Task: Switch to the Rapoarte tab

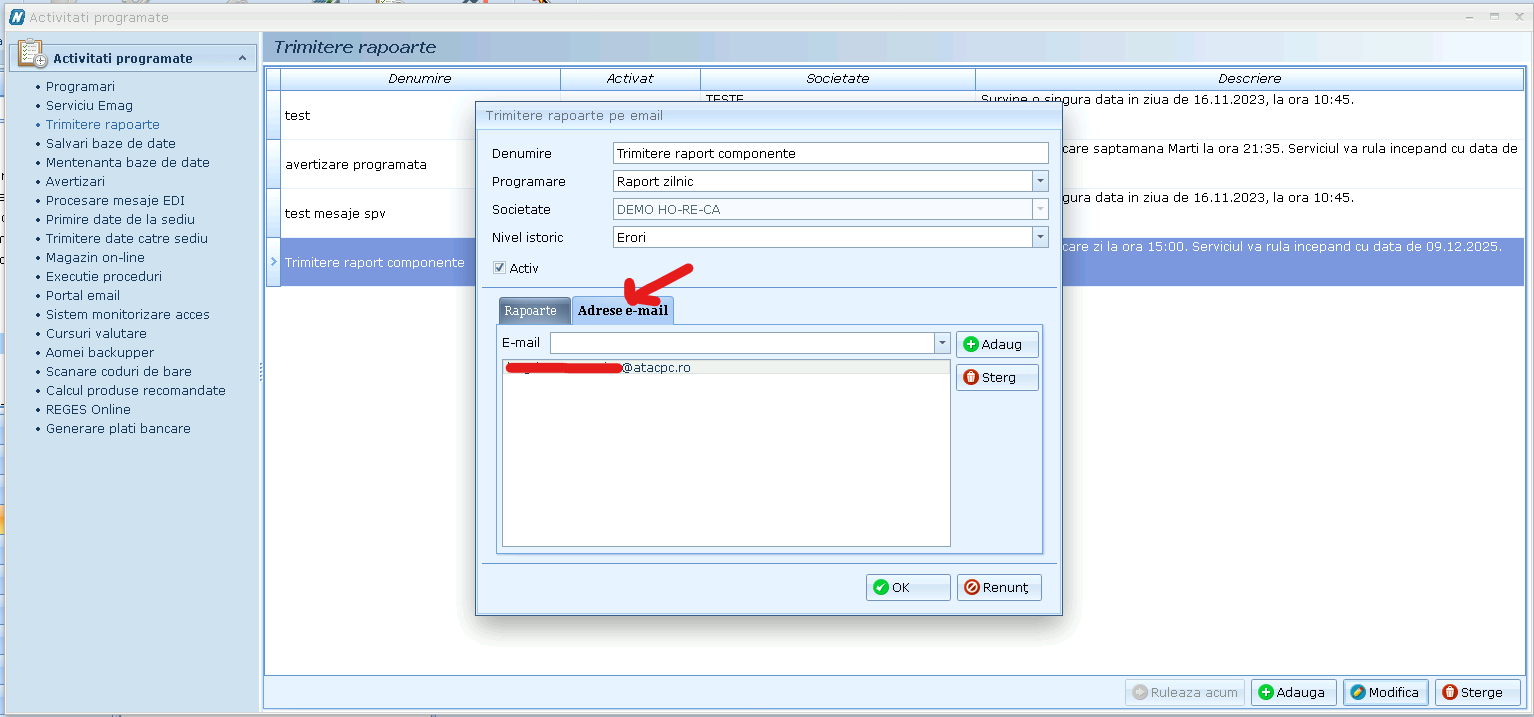Action: click(x=530, y=311)
